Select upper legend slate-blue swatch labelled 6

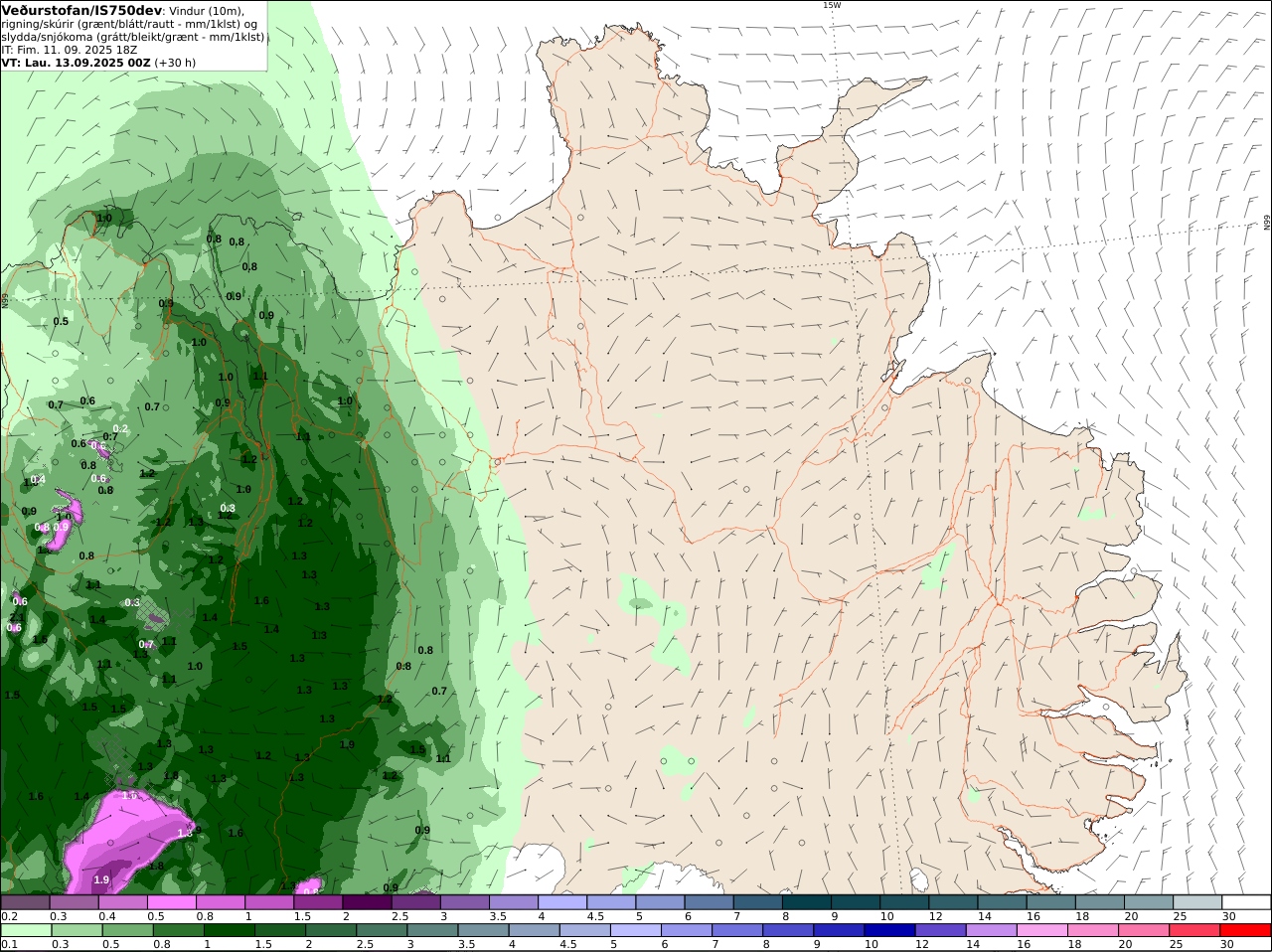tap(708, 902)
